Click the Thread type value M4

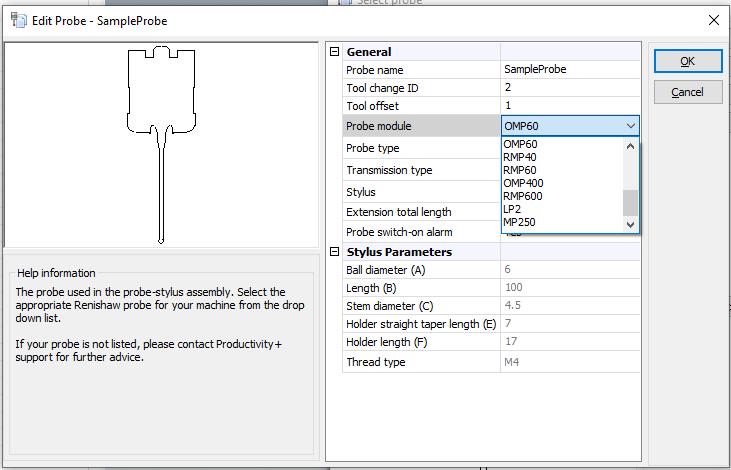[x=570, y=362]
